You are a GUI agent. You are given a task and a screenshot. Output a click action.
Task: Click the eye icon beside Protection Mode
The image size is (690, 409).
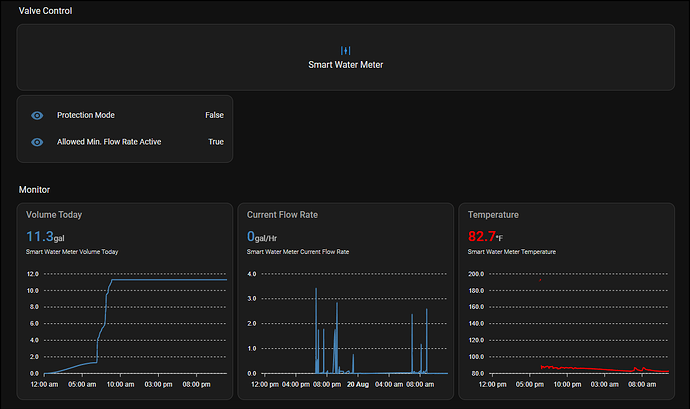(x=37, y=115)
